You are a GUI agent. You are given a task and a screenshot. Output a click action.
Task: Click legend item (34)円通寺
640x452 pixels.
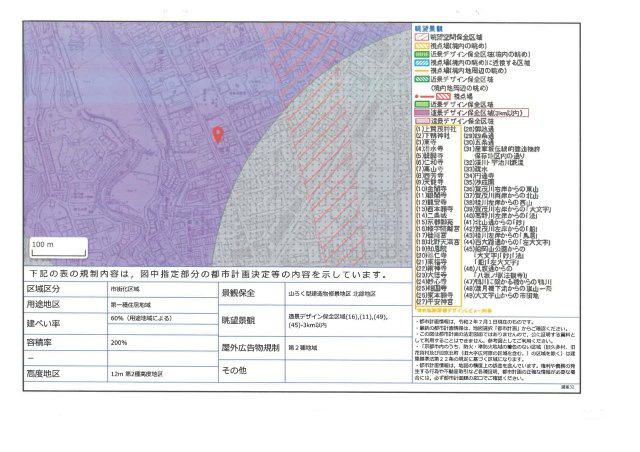coord(479,176)
